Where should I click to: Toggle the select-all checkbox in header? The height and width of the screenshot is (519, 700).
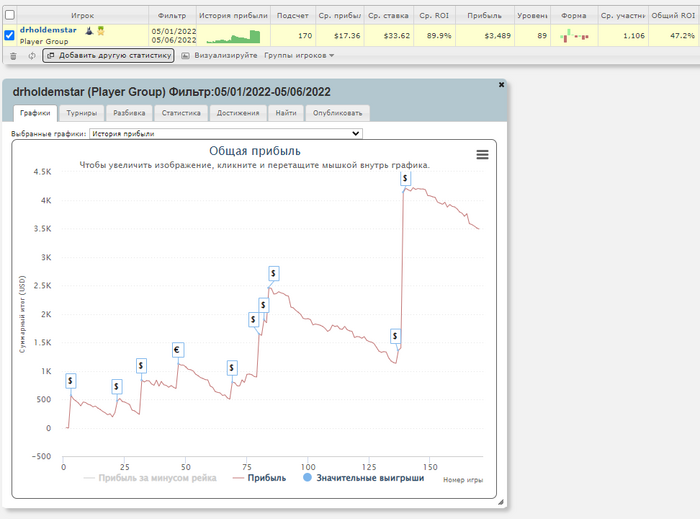(x=10, y=15)
